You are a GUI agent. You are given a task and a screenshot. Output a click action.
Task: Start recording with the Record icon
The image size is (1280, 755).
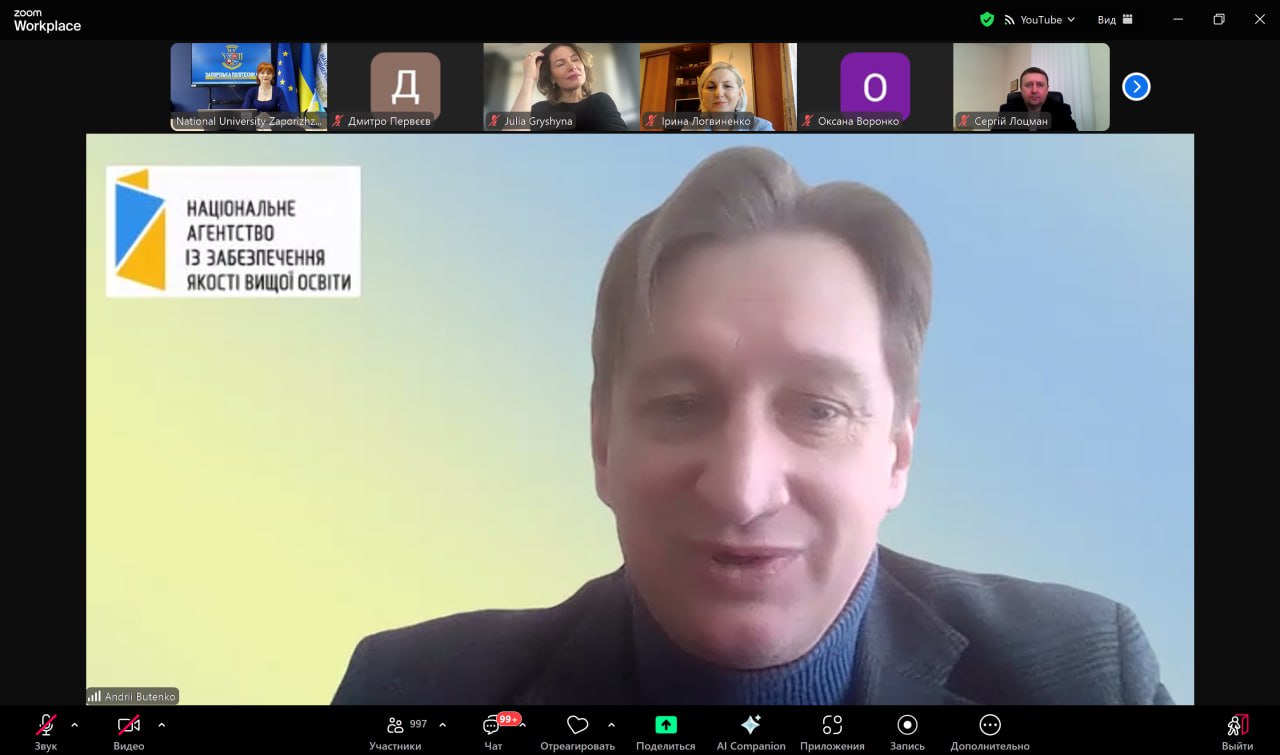click(907, 725)
